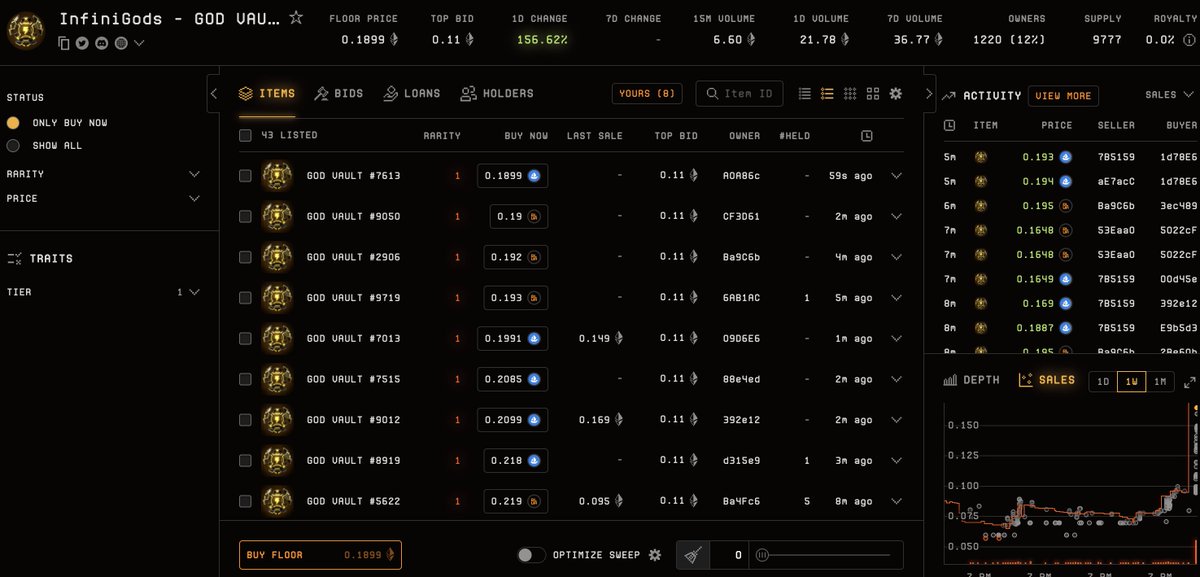The width and height of the screenshot is (1200, 577).
Task: Click the traits filter icon
Action: click(15, 258)
